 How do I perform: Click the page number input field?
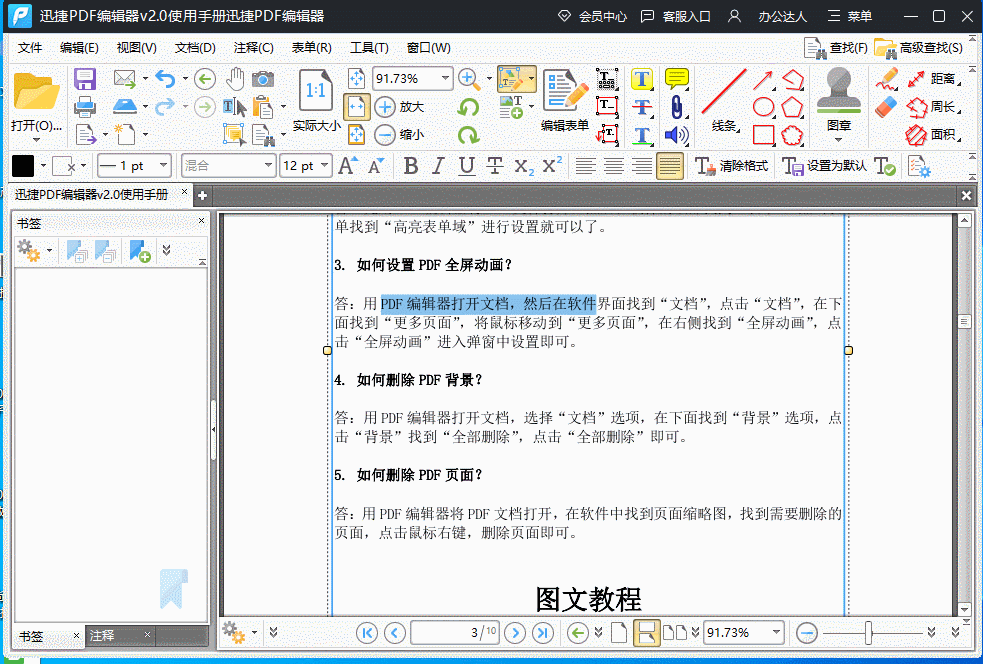click(x=455, y=633)
